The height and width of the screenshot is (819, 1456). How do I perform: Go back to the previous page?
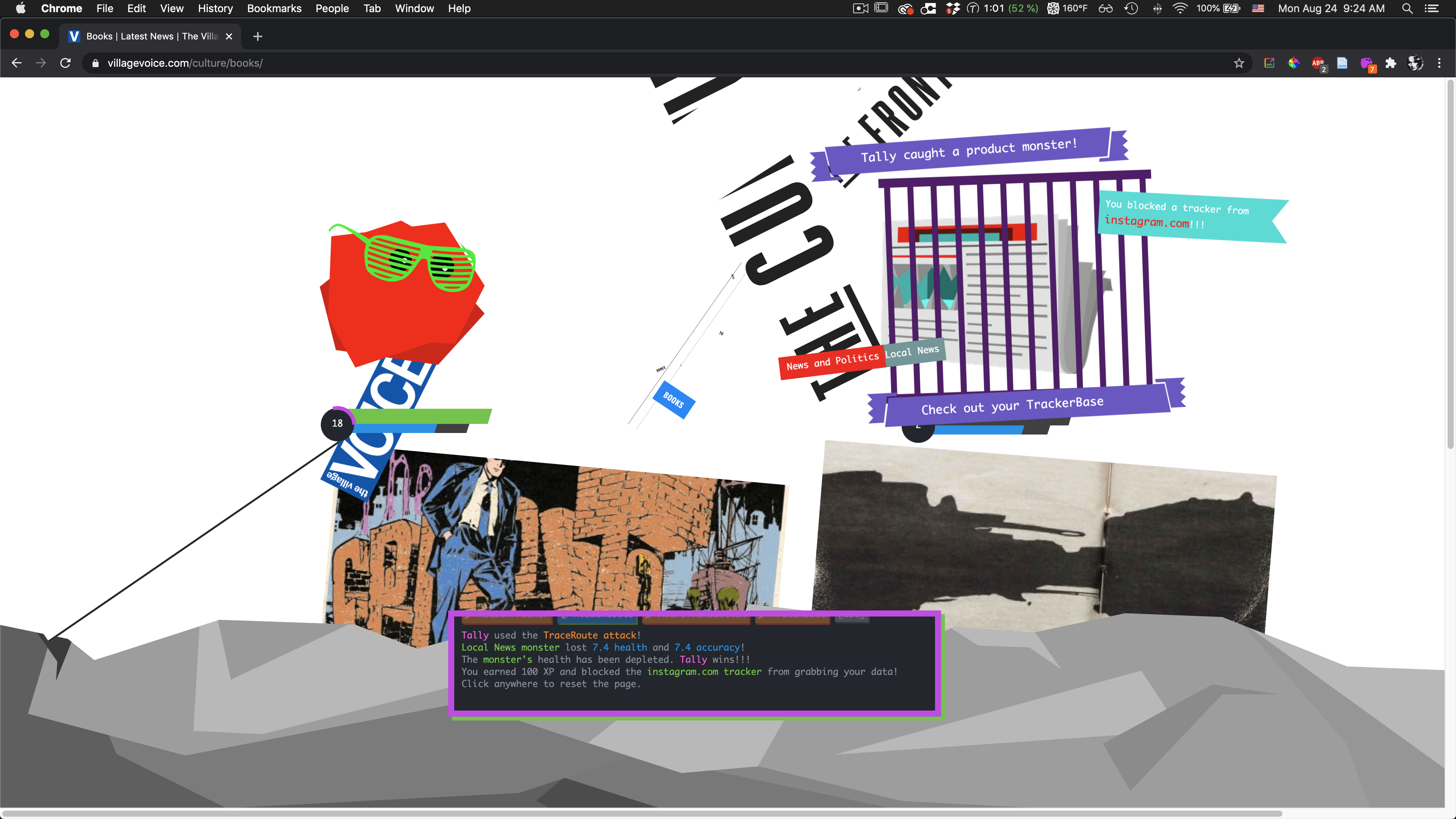(x=16, y=63)
